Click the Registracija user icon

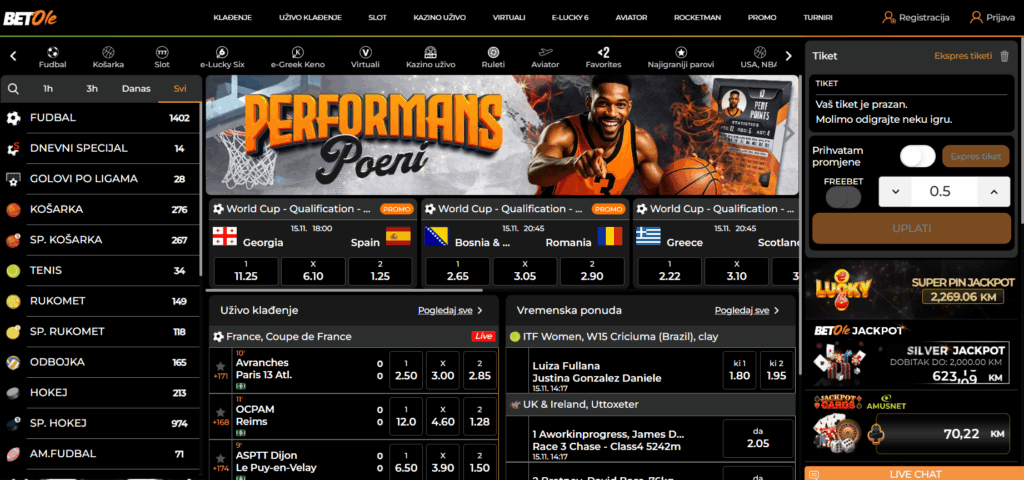[889, 18]
